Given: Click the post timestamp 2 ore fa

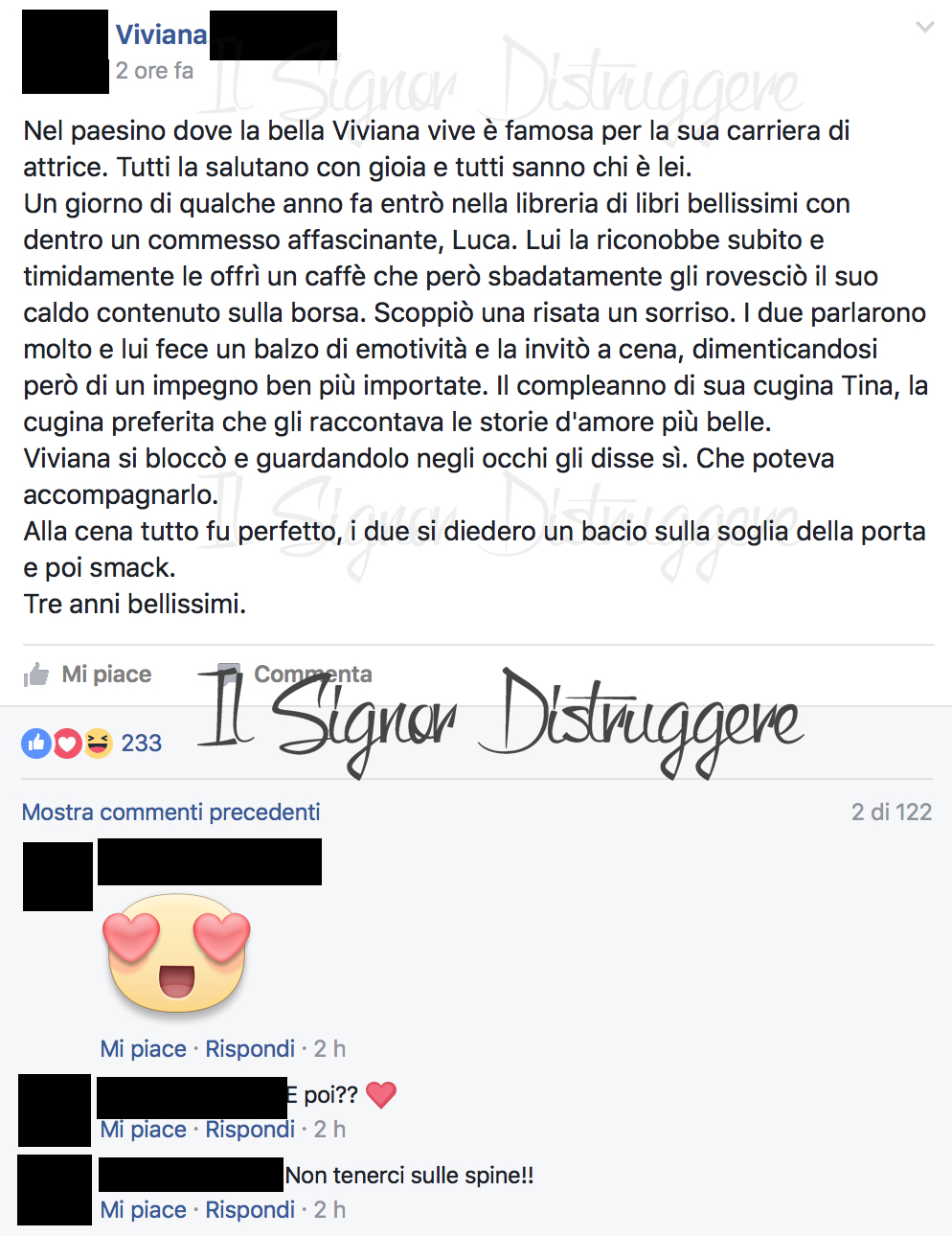Looking at the screenshot, I should (154, 71).
